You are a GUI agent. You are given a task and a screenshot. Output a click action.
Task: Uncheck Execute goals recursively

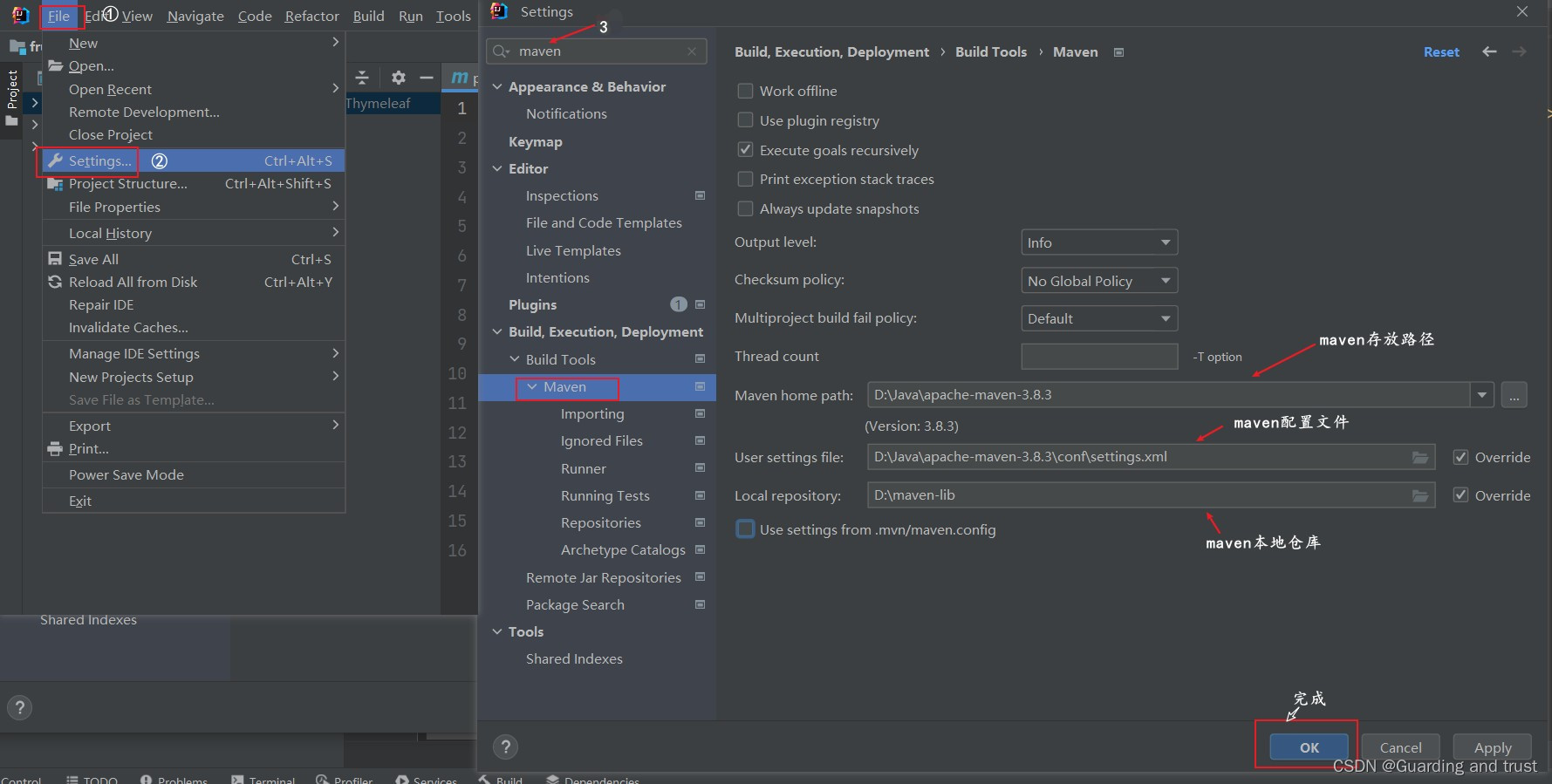pyautogui.click(x=745, y=149)
